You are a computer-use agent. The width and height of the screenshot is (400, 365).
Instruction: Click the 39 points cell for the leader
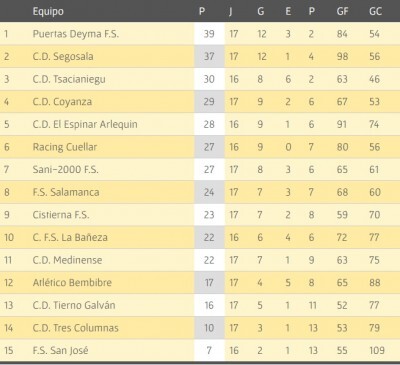(209, 34)
